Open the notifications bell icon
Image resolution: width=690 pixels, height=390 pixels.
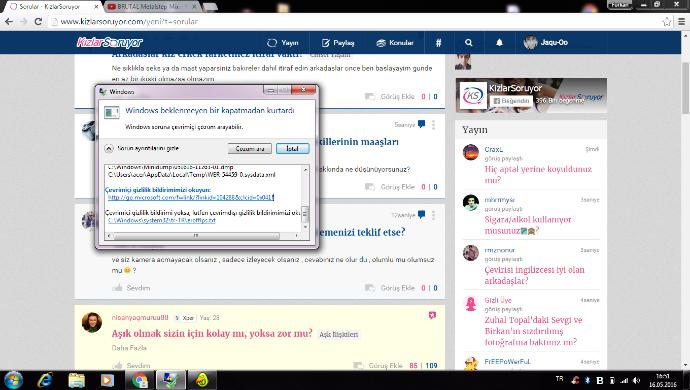pyautogui.click(x=499, y=43)
